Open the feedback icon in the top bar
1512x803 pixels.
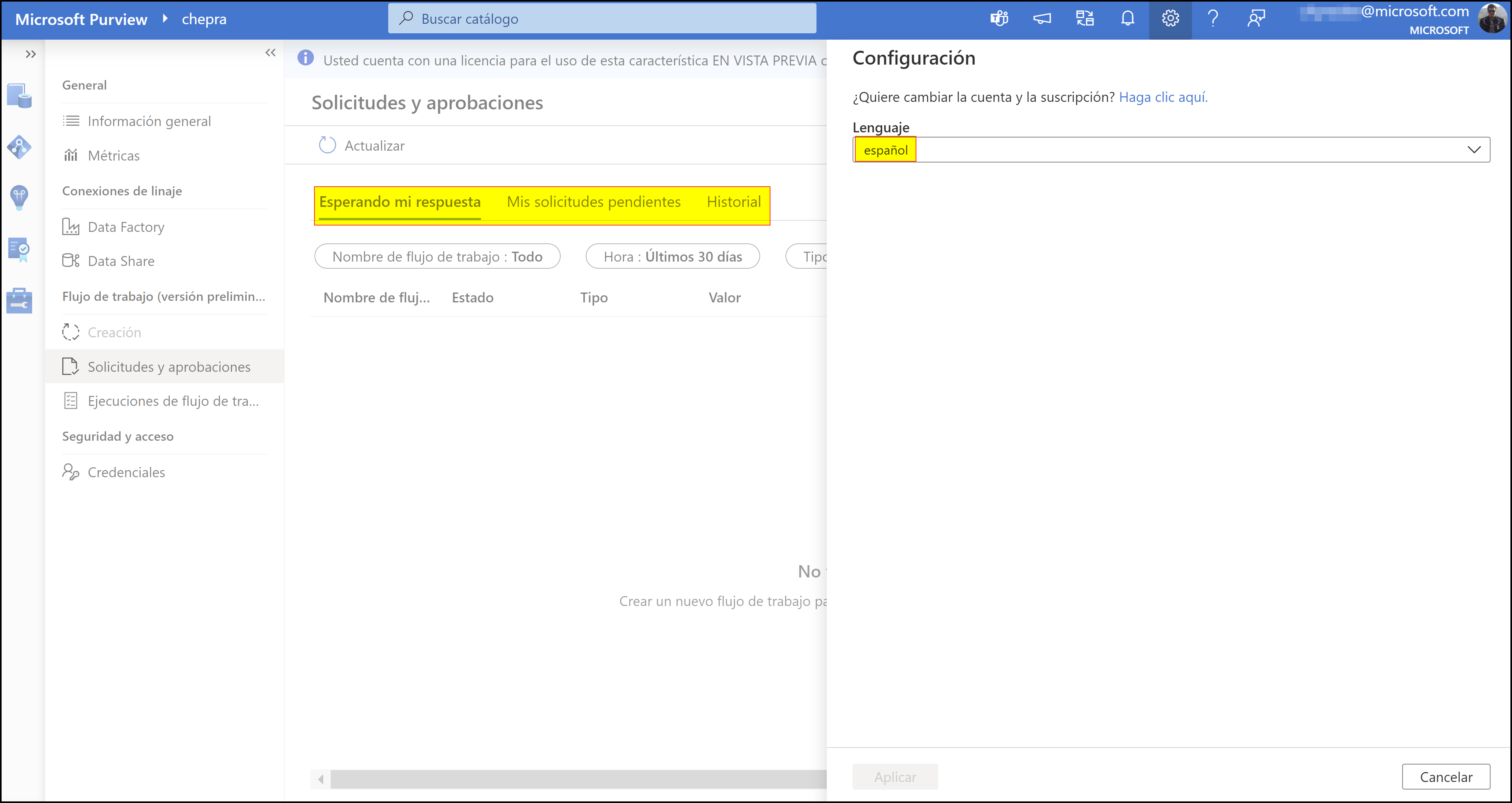coord(1256,18)
